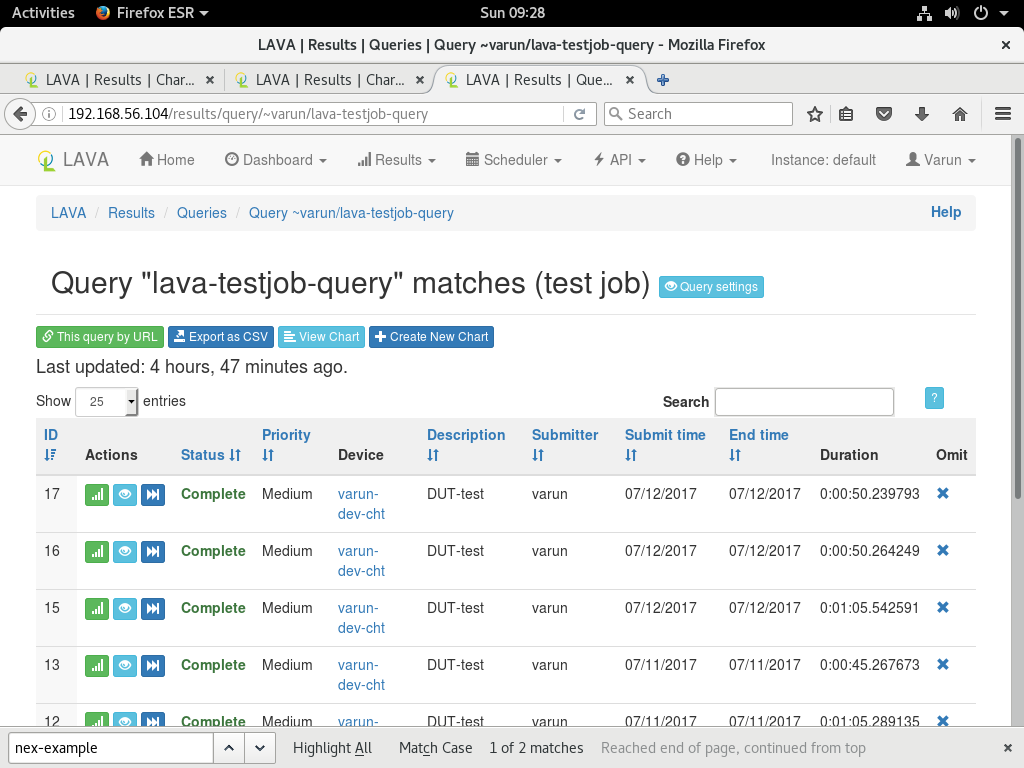
Task: Open the Scheduler dropdown menu
Action: tap(514, 160)
